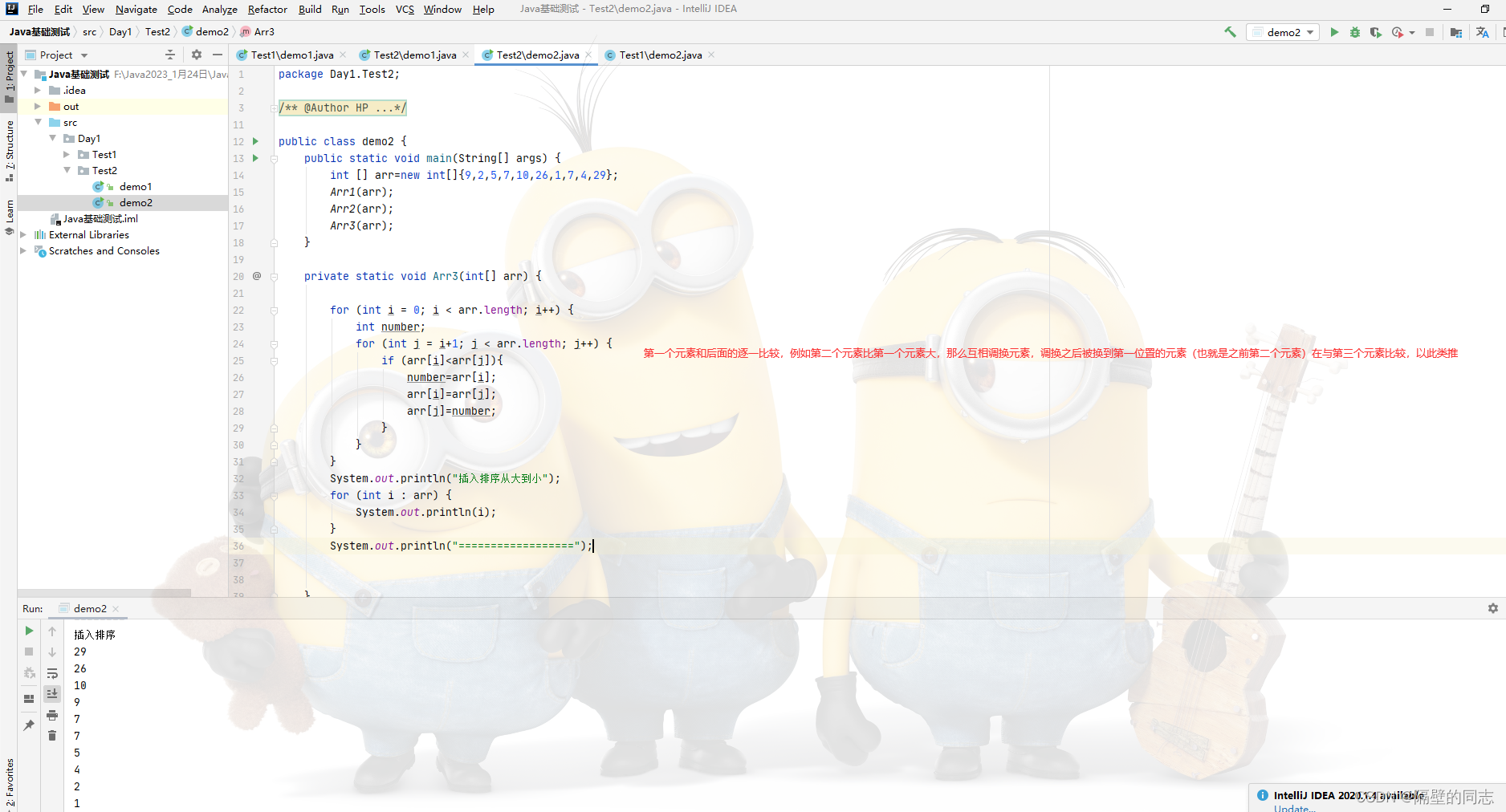Viewport: 1506px width, 812px height.
Task: Click the Translate plugin icon
Action: (x=1482, y=32)
